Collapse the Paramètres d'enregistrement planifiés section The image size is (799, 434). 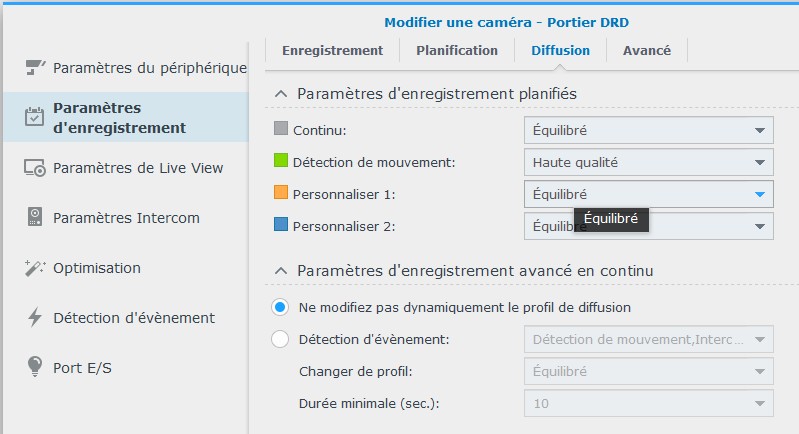point(280,93)
